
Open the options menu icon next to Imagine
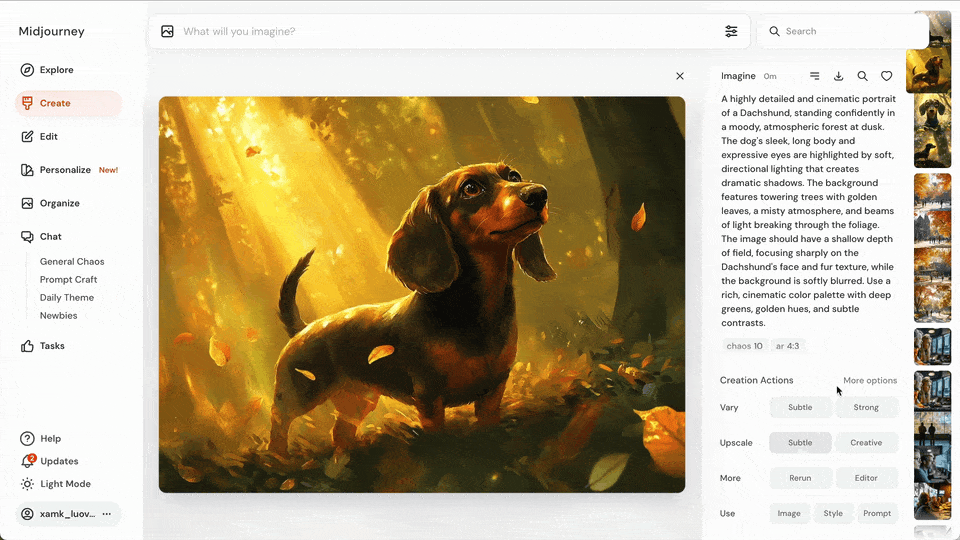click(x=814, y=76)
